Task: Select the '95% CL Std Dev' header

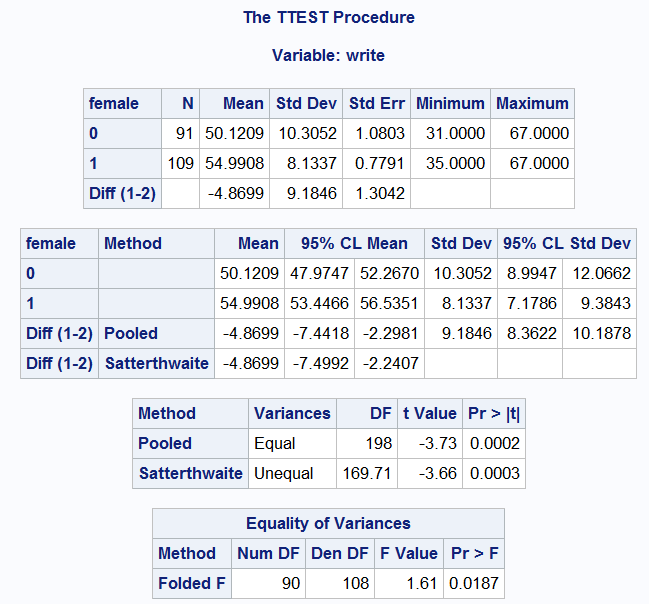Action: click(567, 243)
